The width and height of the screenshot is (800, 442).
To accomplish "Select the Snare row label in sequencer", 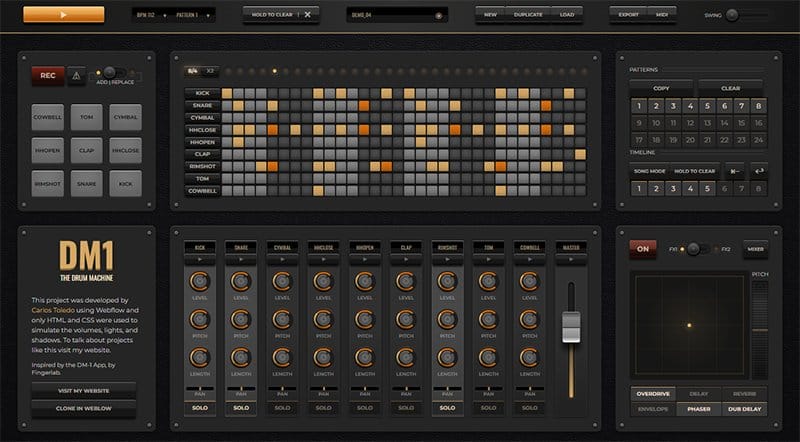I will [x=203, y=106].
